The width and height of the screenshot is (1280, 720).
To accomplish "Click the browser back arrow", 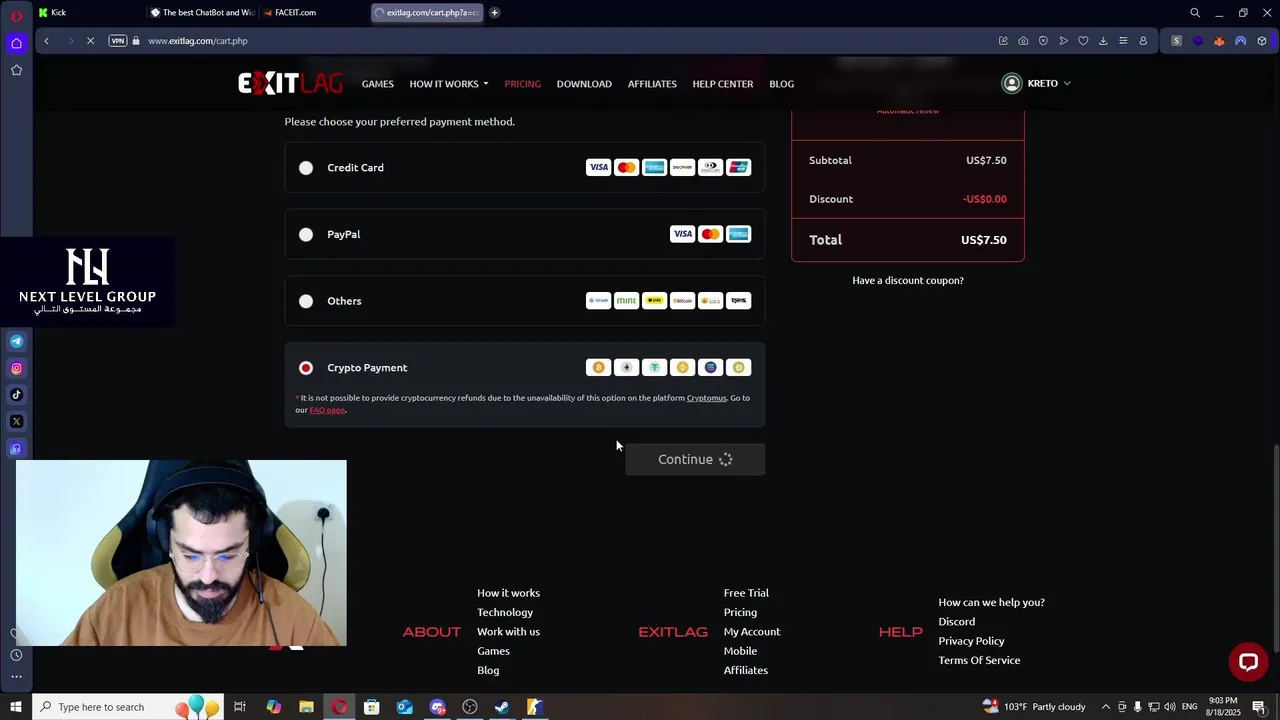I will [x=46, y=41].
